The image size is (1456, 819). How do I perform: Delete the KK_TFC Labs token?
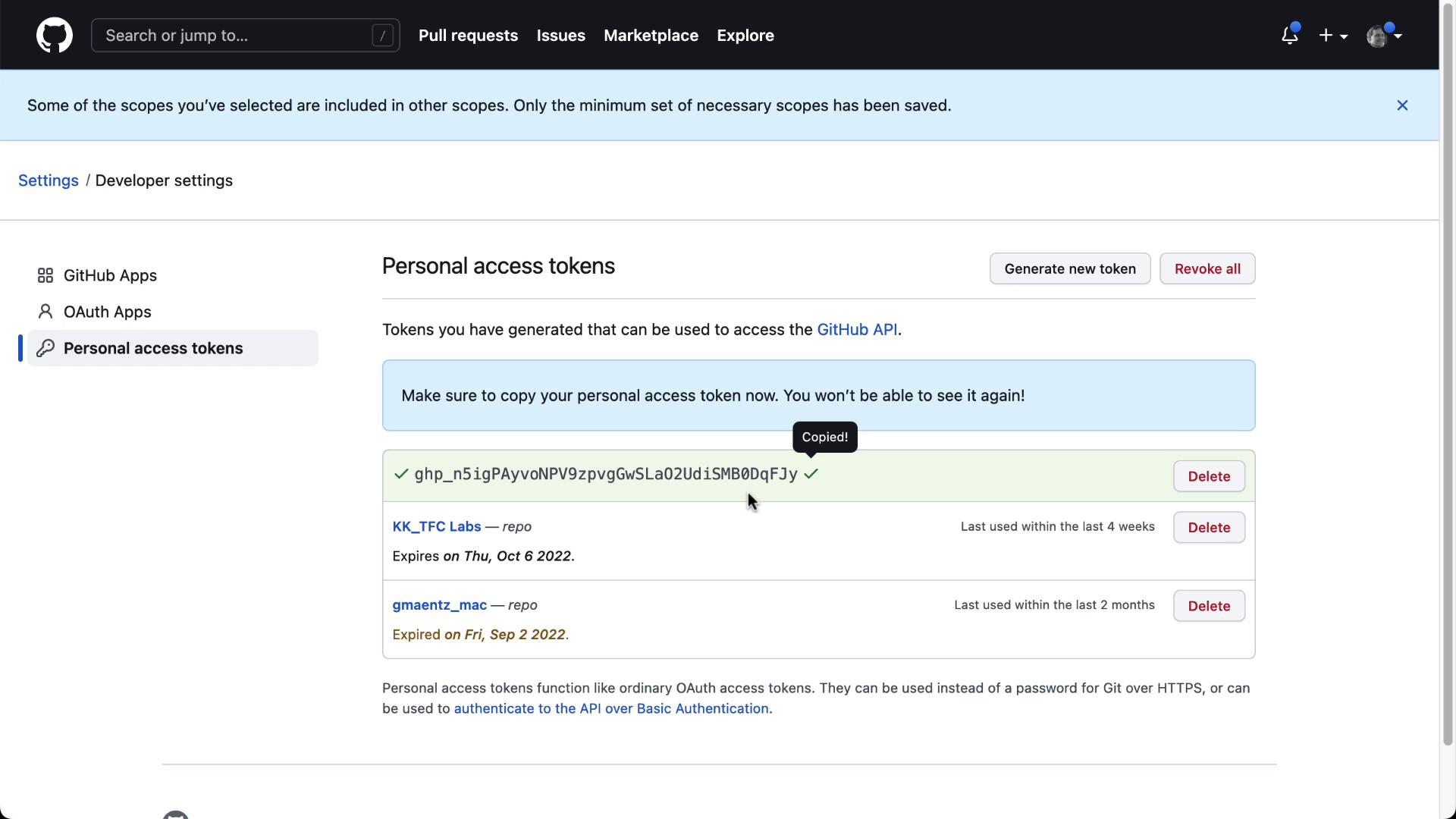coord(1208,528)
